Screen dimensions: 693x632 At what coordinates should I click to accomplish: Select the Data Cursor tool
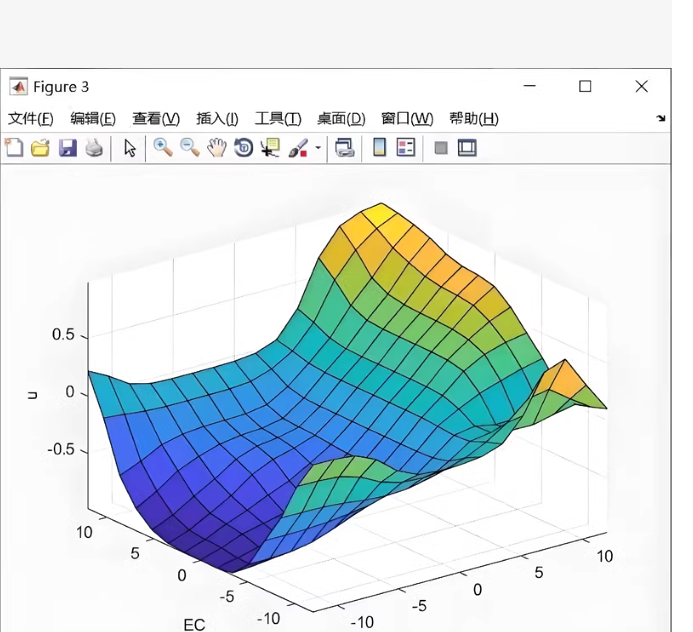click(x=270, y=148)
